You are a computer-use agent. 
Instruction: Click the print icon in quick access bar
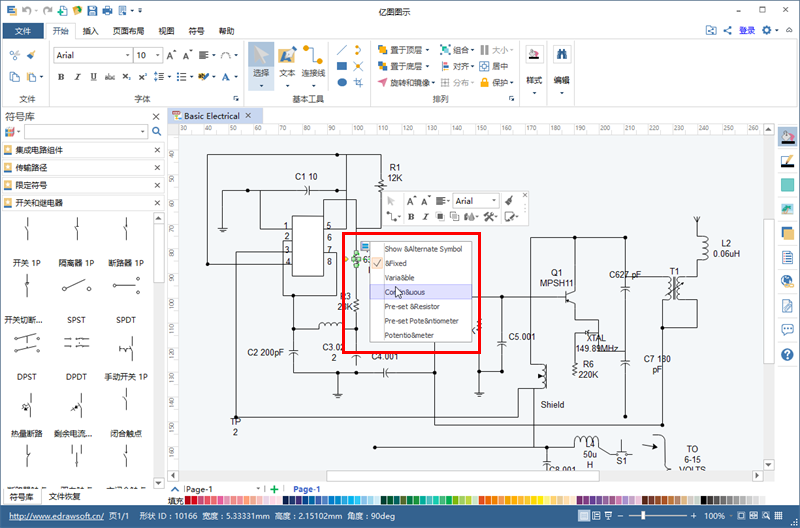pyautogui.click(x=107, y=10)
